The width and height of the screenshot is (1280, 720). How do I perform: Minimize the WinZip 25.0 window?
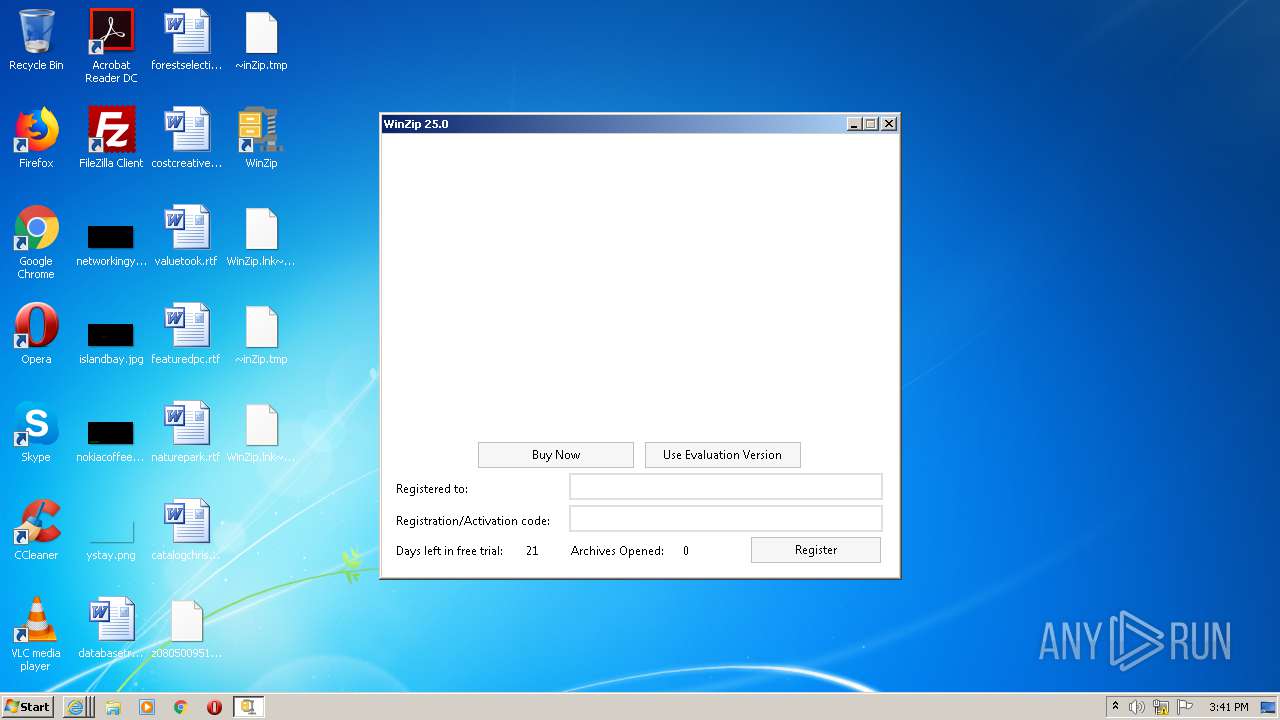(x=854, y=124)
